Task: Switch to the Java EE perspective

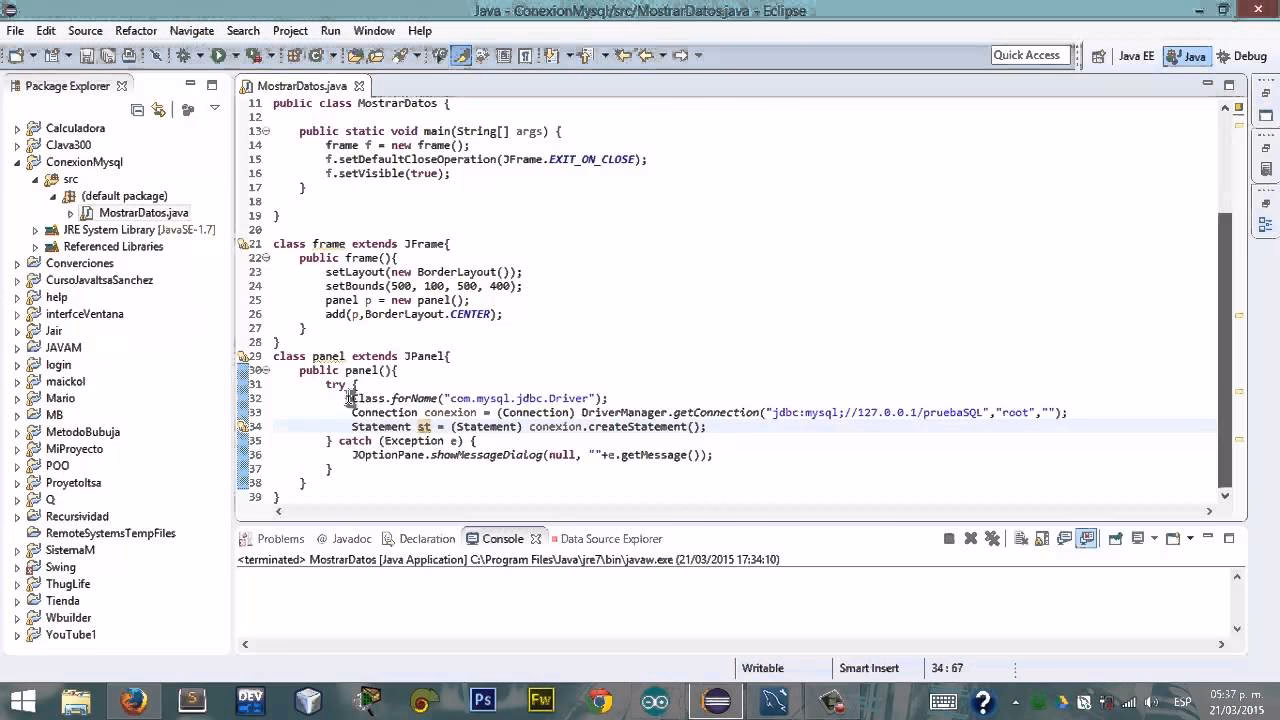Action: pyautogui.click(x=1136, y=56)
